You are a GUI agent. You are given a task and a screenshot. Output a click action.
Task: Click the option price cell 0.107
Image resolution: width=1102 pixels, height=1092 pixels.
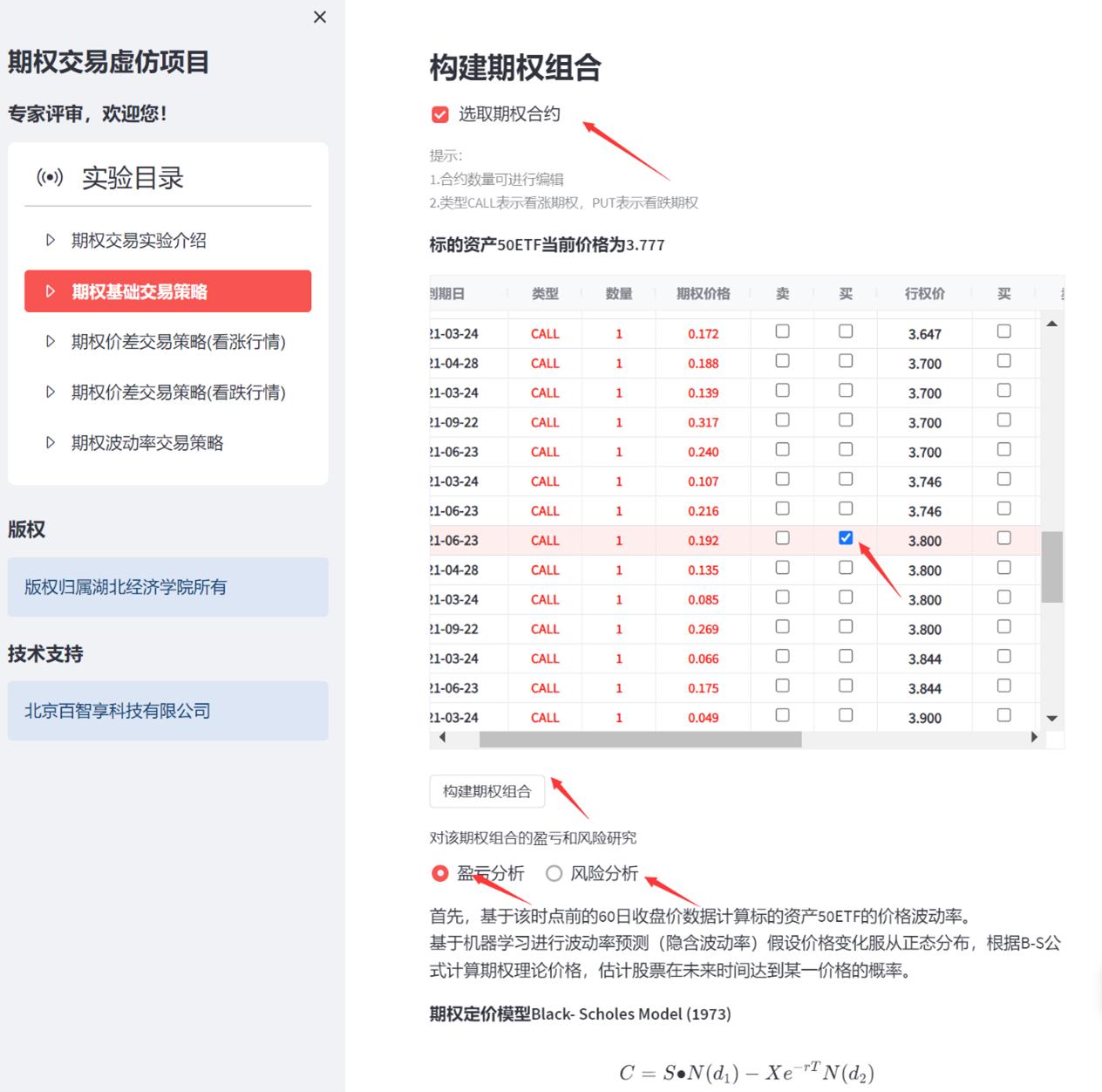(704, 481)
